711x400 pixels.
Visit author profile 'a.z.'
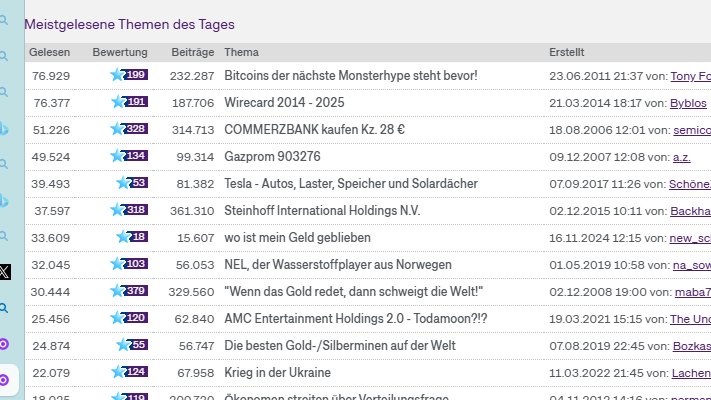[681, 157]
